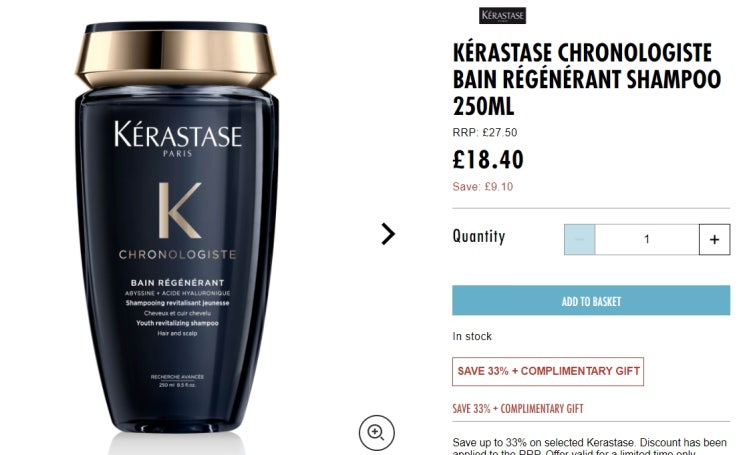Click the quantity input field
Viewport: 743px width, 455px height.
click(647, 239)
